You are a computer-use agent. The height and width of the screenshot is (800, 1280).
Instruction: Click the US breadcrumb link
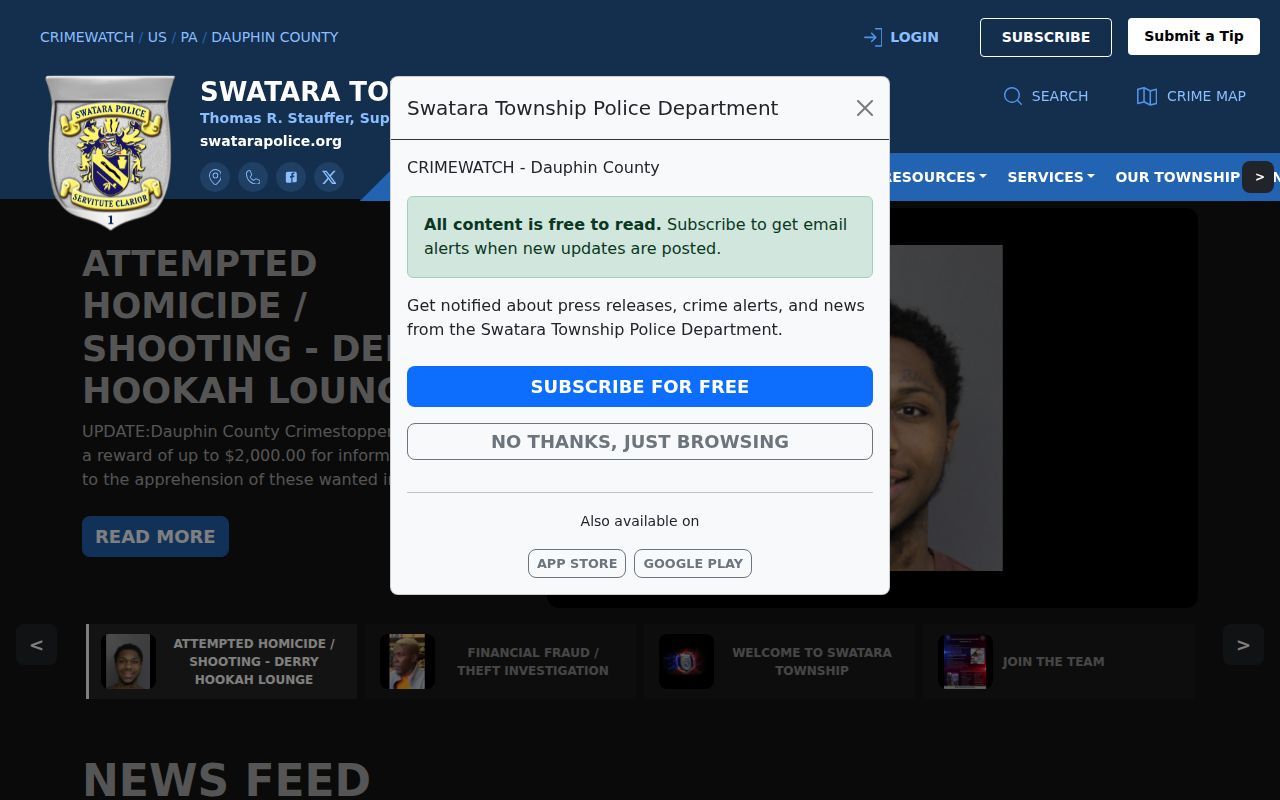coord(157,37)
